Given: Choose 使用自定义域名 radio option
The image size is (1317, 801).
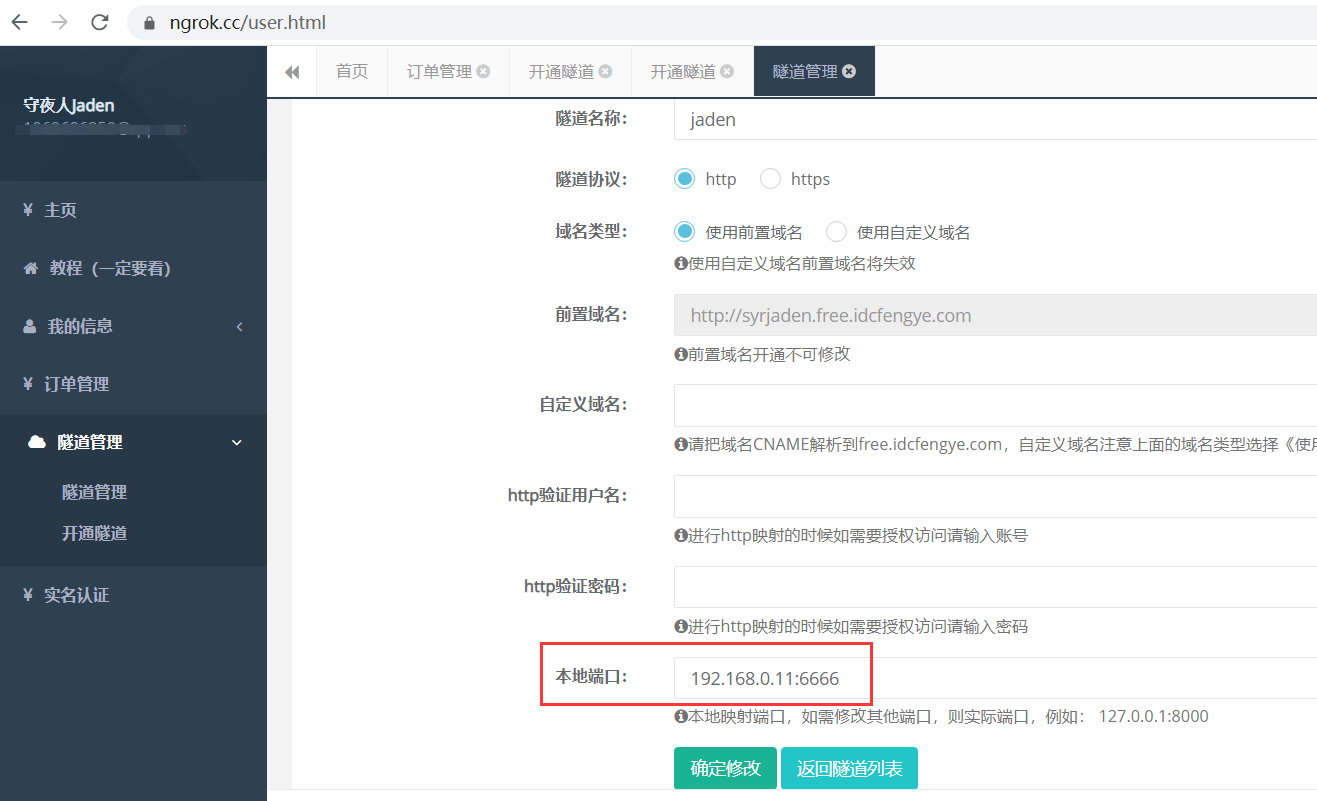Looking at the screenshot, I should coord(836,232).
